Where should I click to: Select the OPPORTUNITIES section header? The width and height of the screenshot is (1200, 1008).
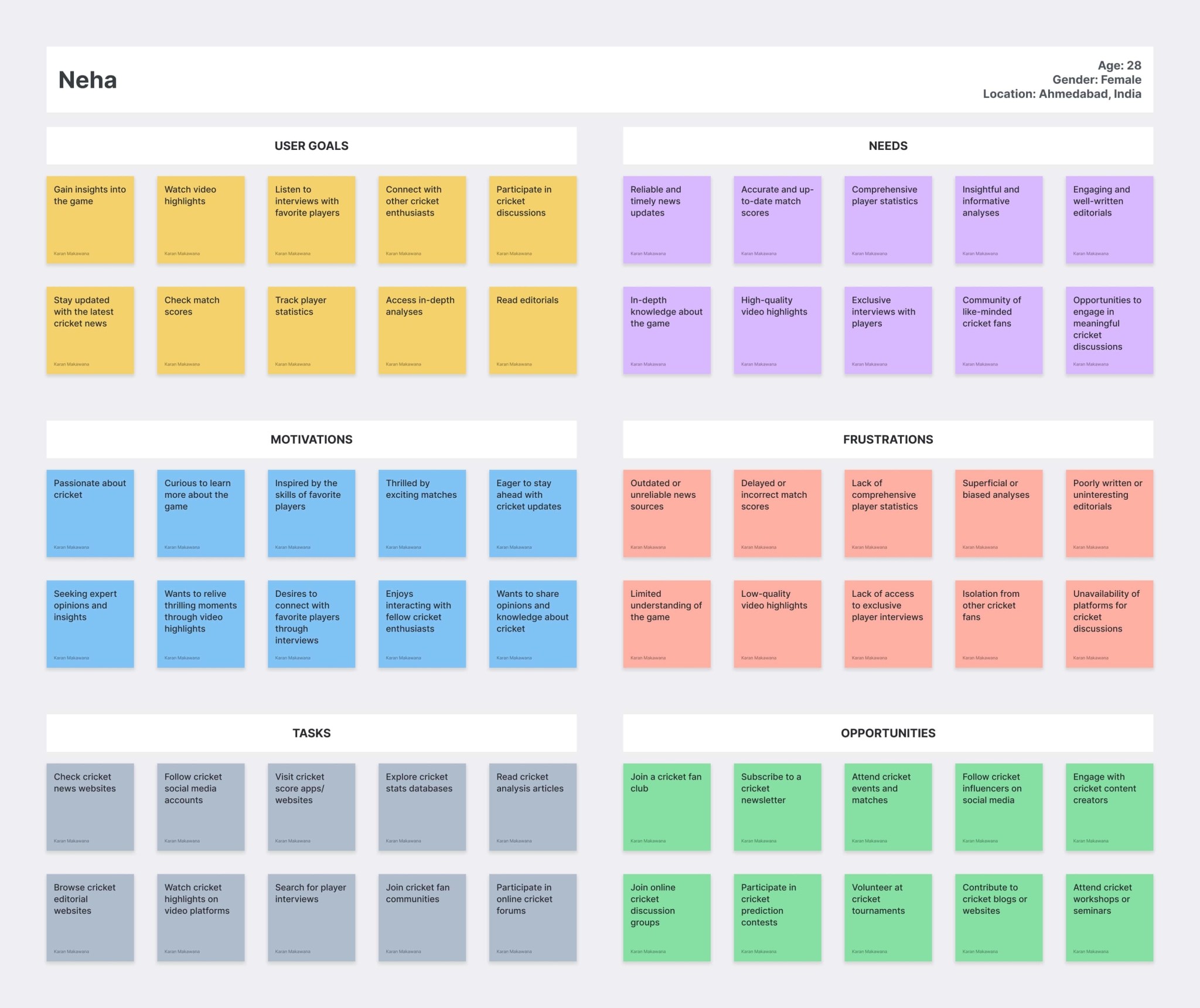coord(888,733)
